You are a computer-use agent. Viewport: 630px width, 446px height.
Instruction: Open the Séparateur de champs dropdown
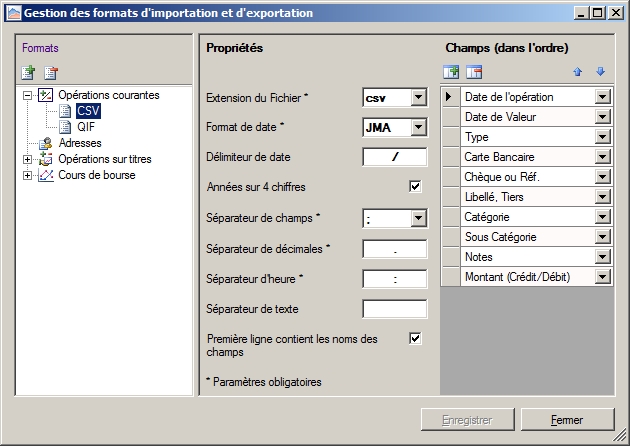[x=417, y=218]
